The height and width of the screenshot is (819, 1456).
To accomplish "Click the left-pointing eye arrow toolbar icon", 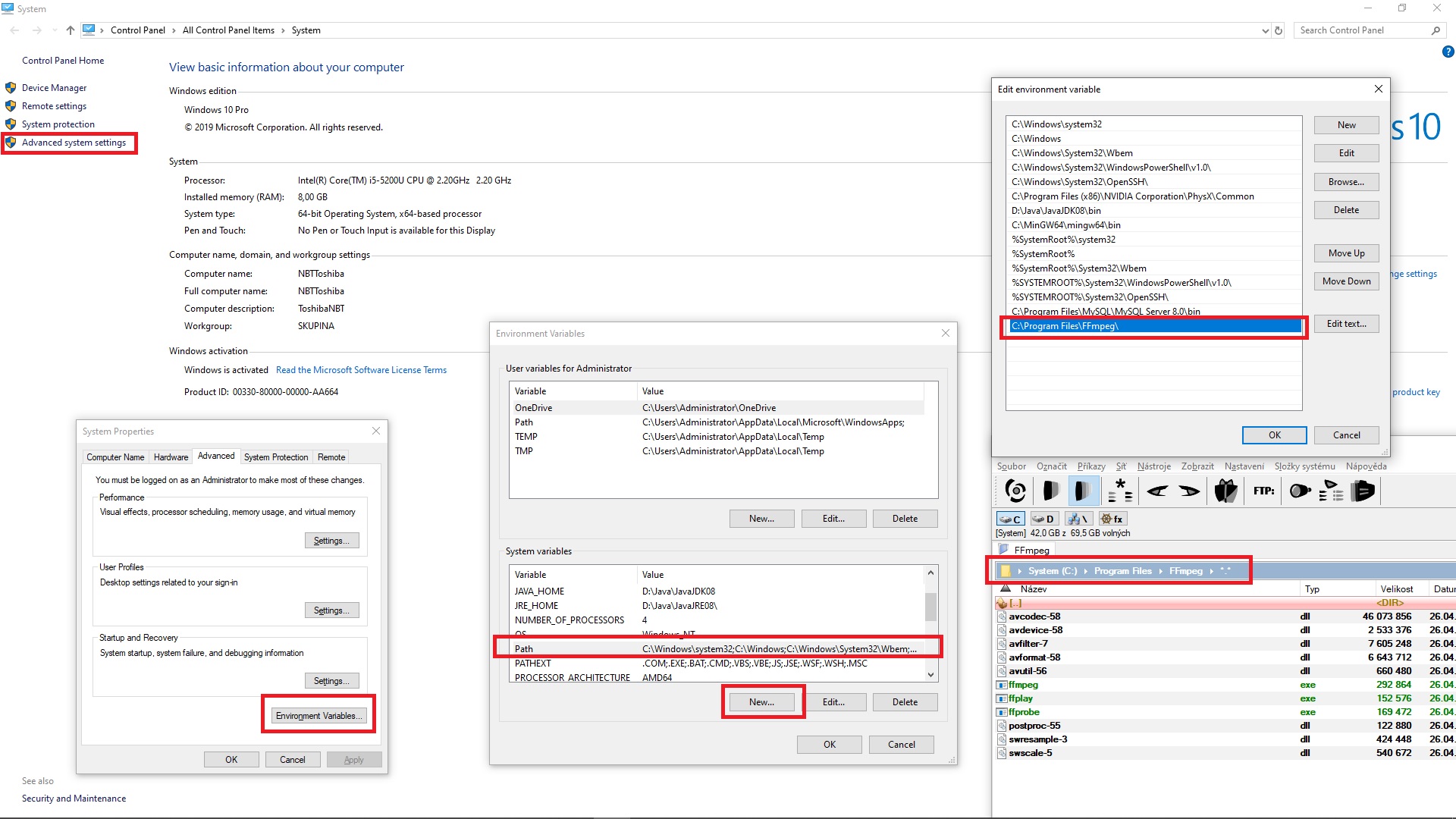I will tap(1156, 491).
